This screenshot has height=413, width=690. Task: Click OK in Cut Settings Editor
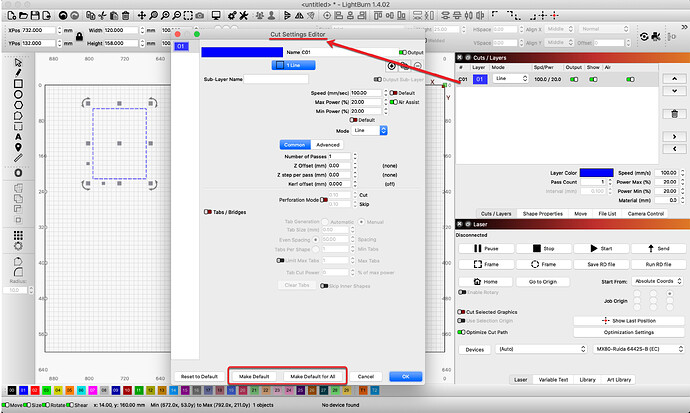[406, 376]
